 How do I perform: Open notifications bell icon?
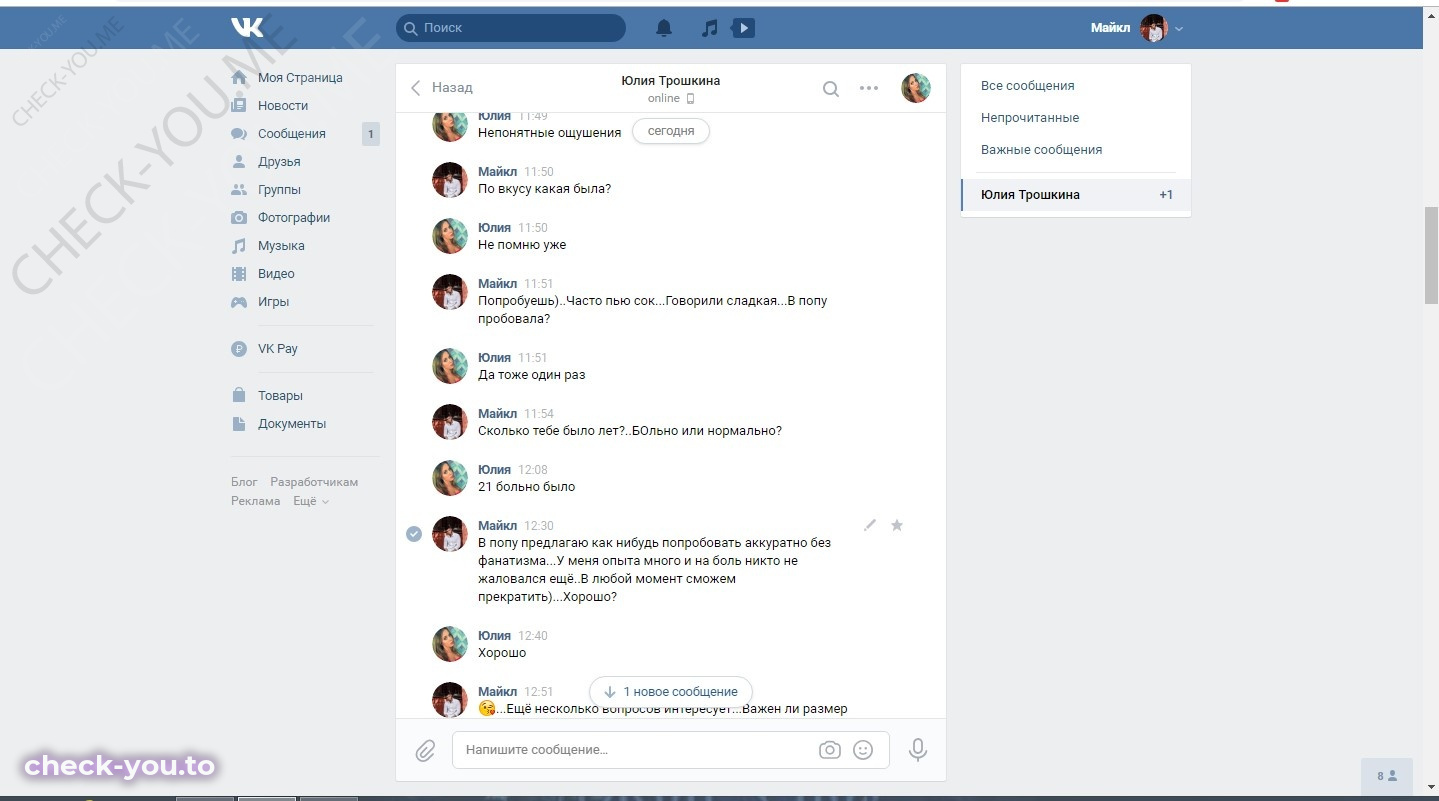[x=664, y=28]
